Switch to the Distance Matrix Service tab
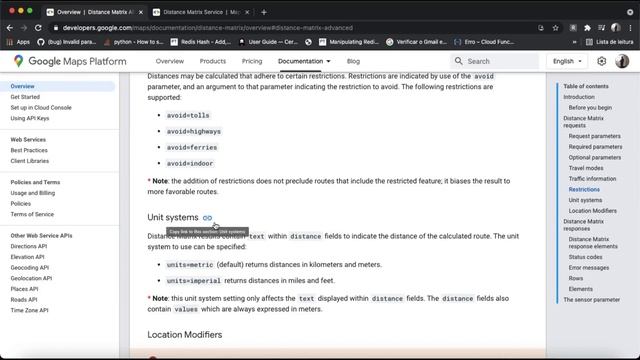 click(201, 12)
